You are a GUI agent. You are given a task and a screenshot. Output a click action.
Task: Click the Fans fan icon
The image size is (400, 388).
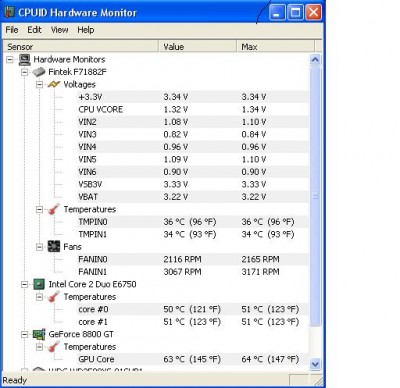pyautogui.click(x=54, y=247)
